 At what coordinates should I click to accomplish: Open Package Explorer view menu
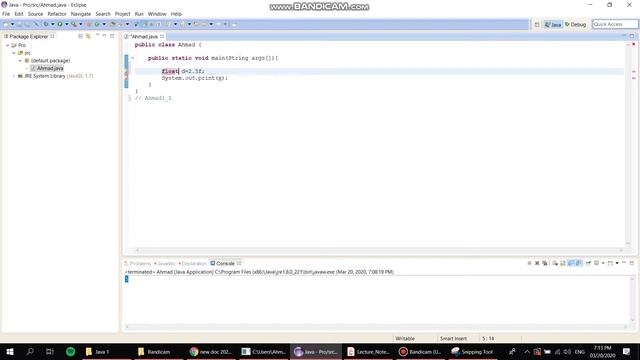tap(98, 35)
